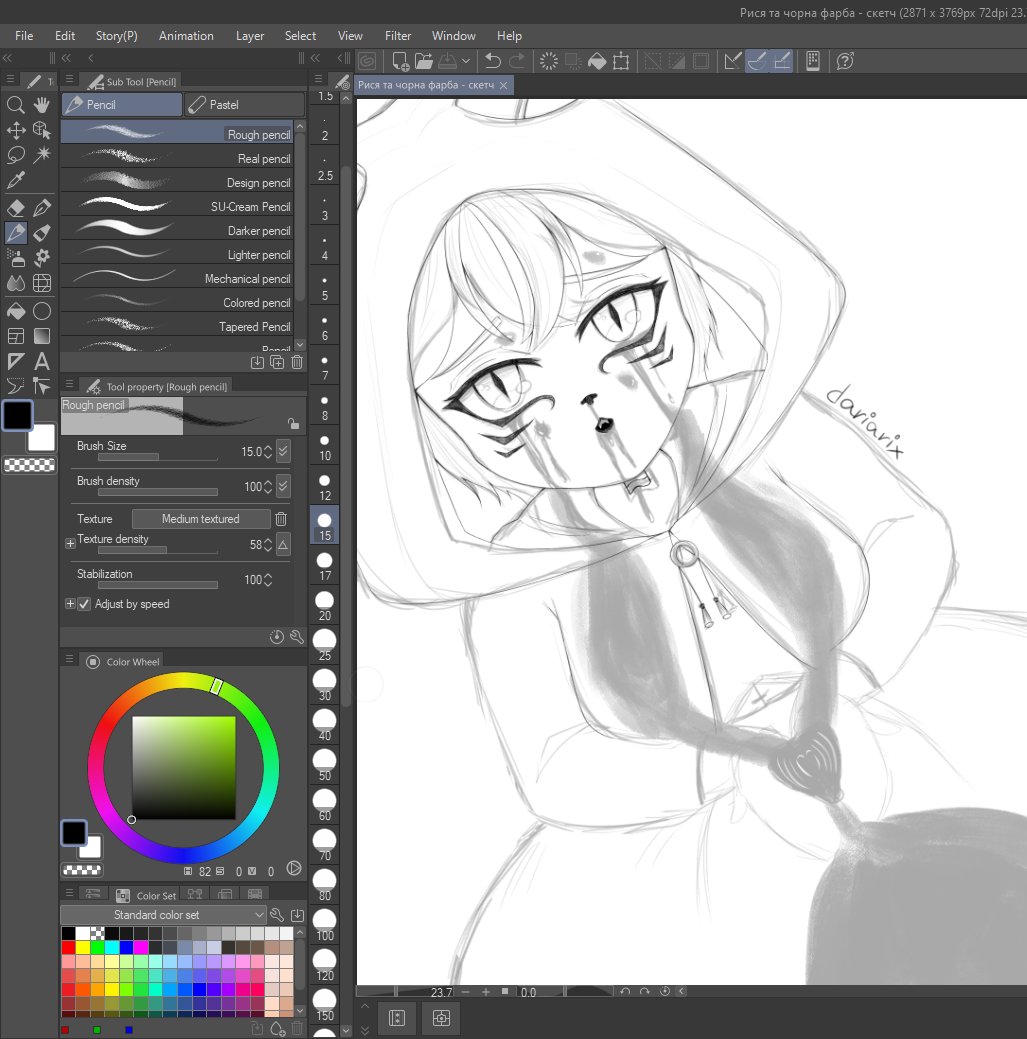Image resolution: width=1027 pixels, height=1039 pixels.
Task: Expand Texture density extra options
Action: 70,543
